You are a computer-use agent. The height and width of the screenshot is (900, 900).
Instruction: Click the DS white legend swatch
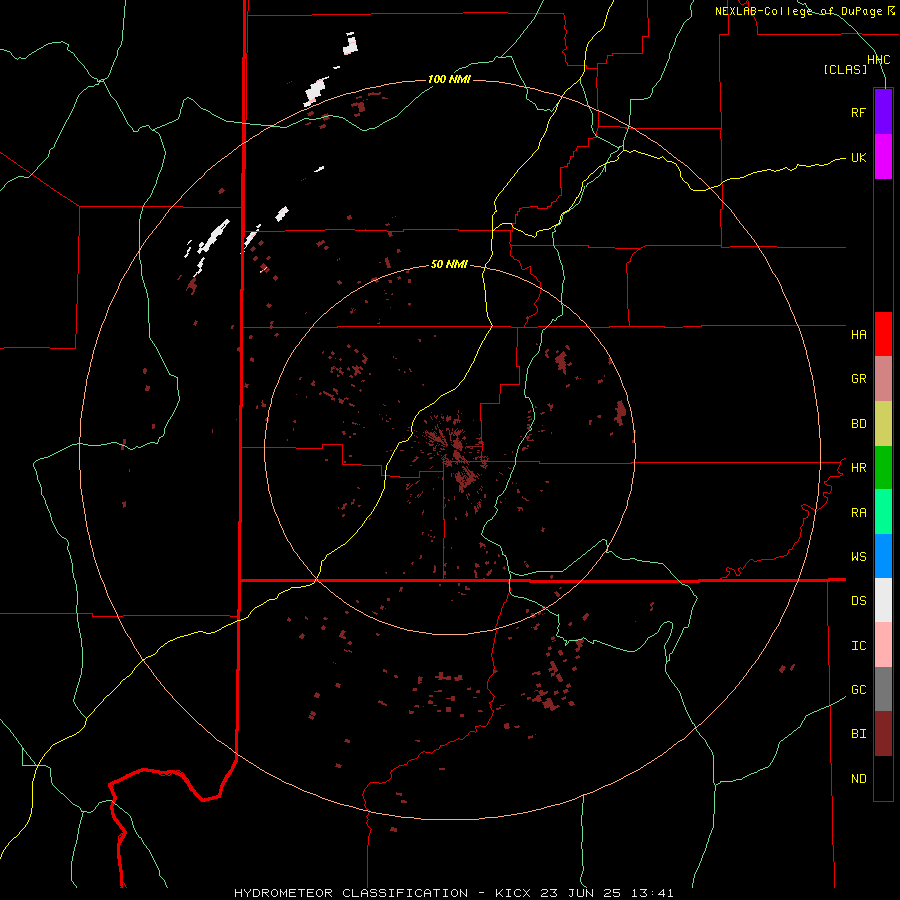point(883,600)
